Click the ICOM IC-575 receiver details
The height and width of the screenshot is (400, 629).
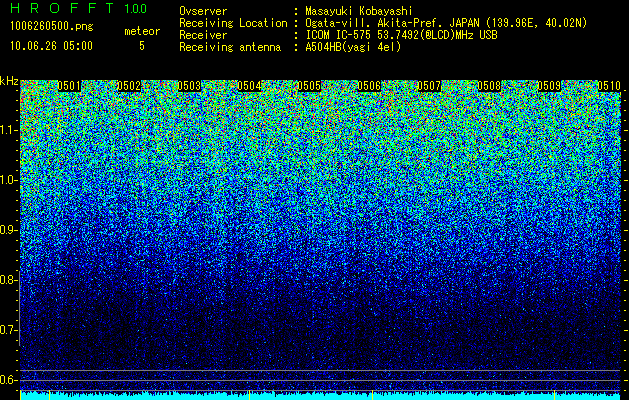point(401,35)
